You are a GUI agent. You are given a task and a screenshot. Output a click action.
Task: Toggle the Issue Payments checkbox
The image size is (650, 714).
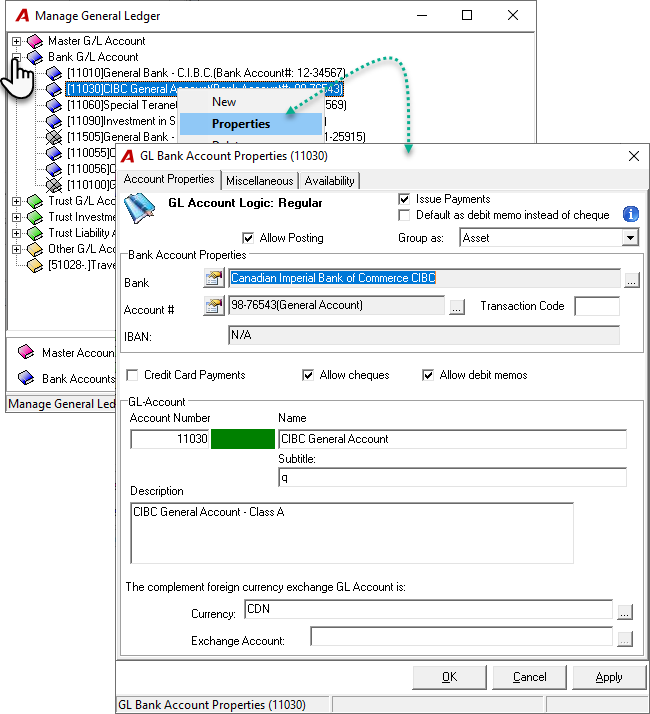click(404, 199)
